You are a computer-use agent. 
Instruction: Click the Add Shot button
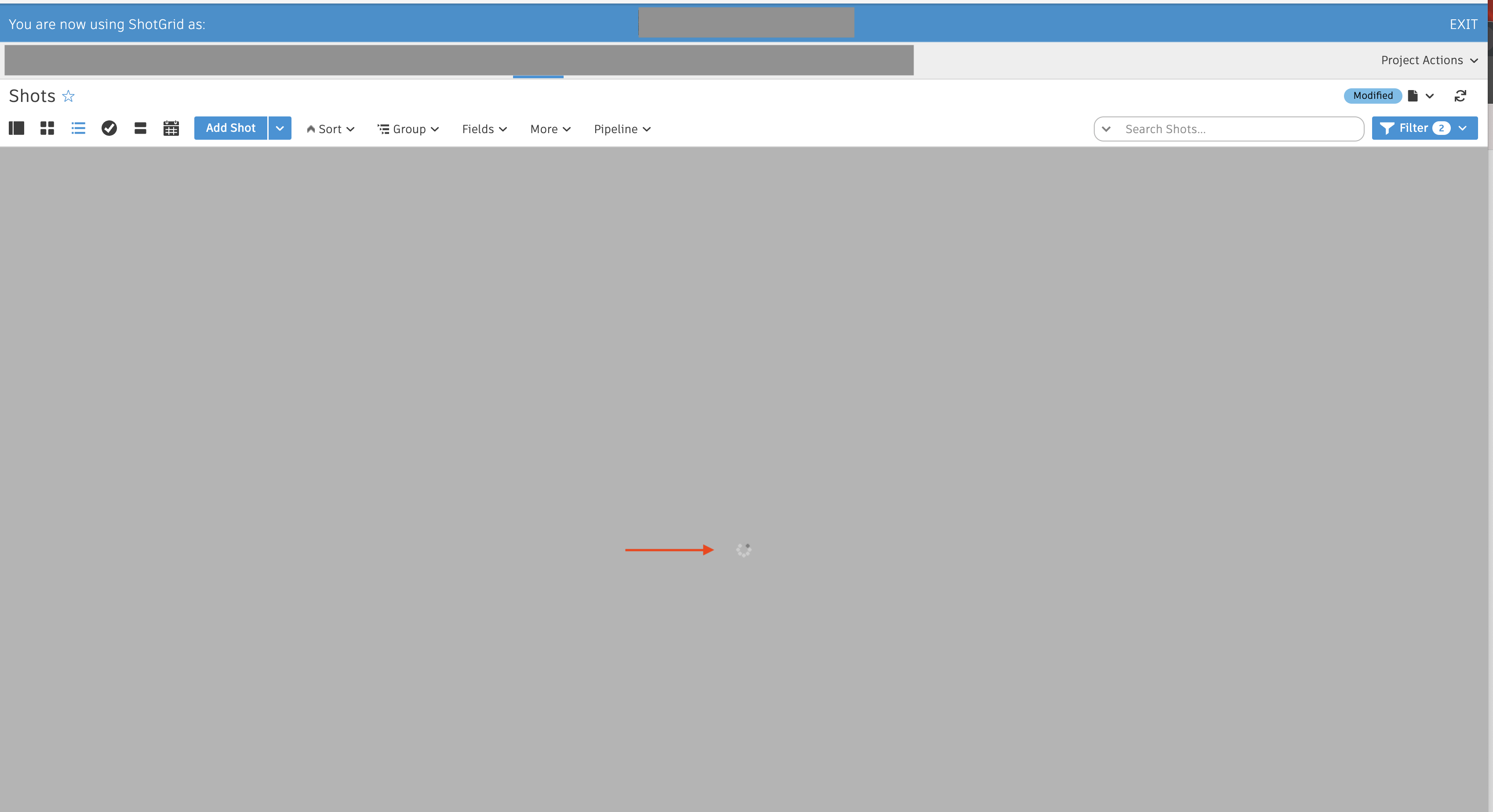[231, 128]
